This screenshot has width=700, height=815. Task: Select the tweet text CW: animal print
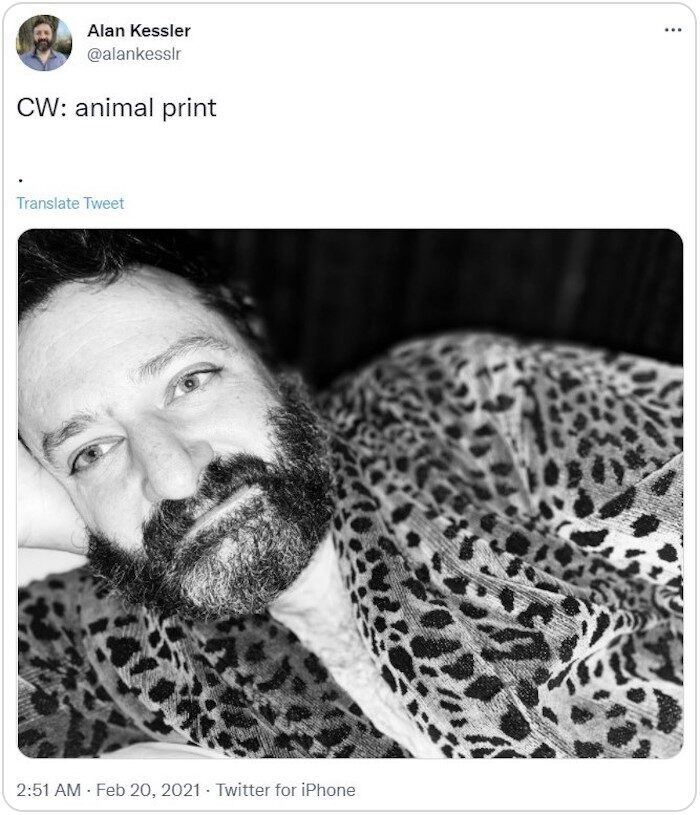click(x=116, y=108)
